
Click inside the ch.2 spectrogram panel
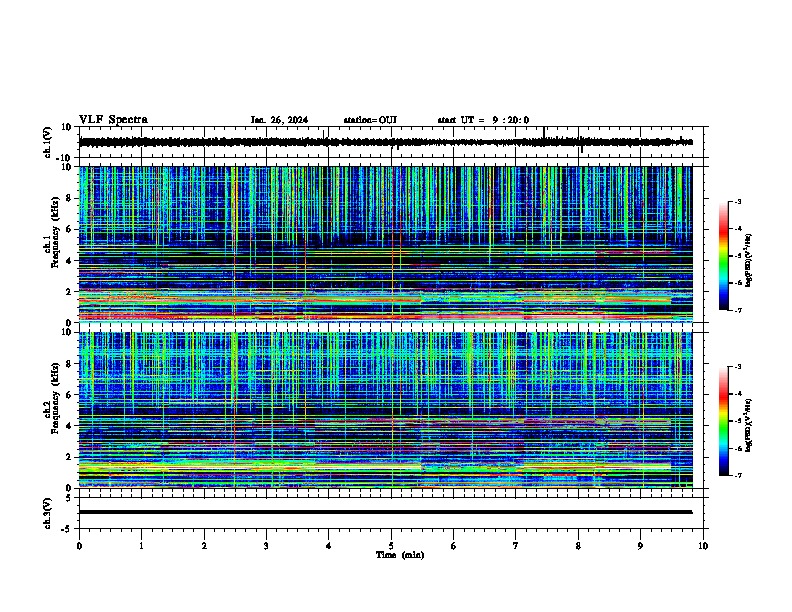[385, 410]
